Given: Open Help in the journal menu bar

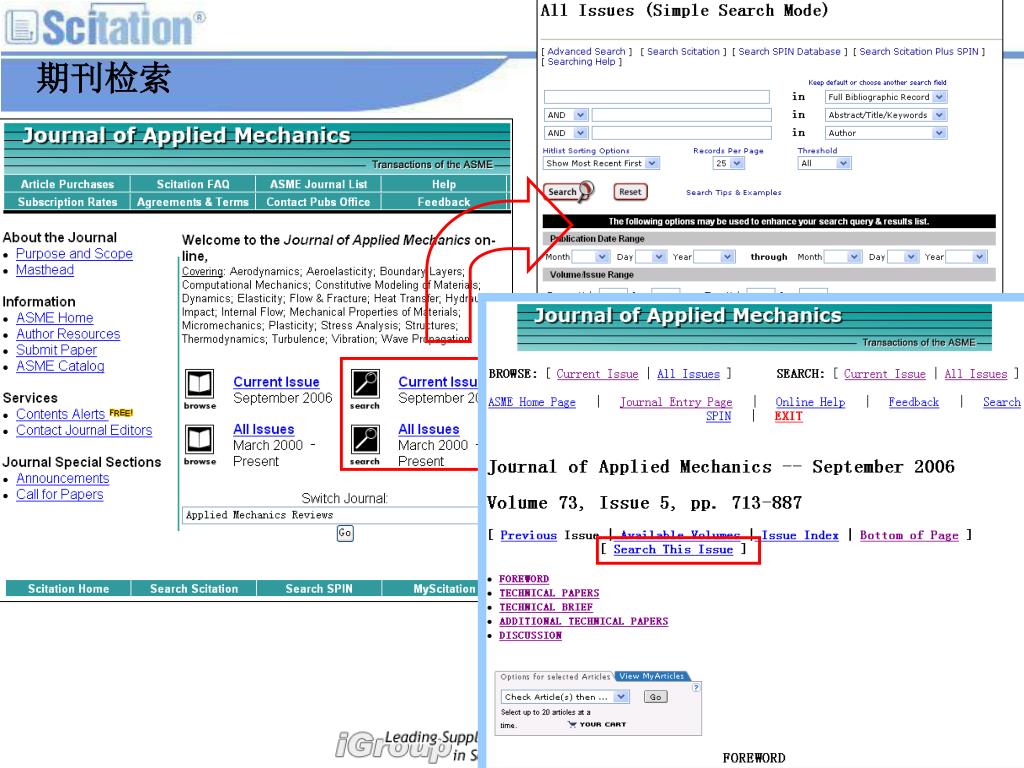Looking at the screenshot, I should (x=444, y=184).
